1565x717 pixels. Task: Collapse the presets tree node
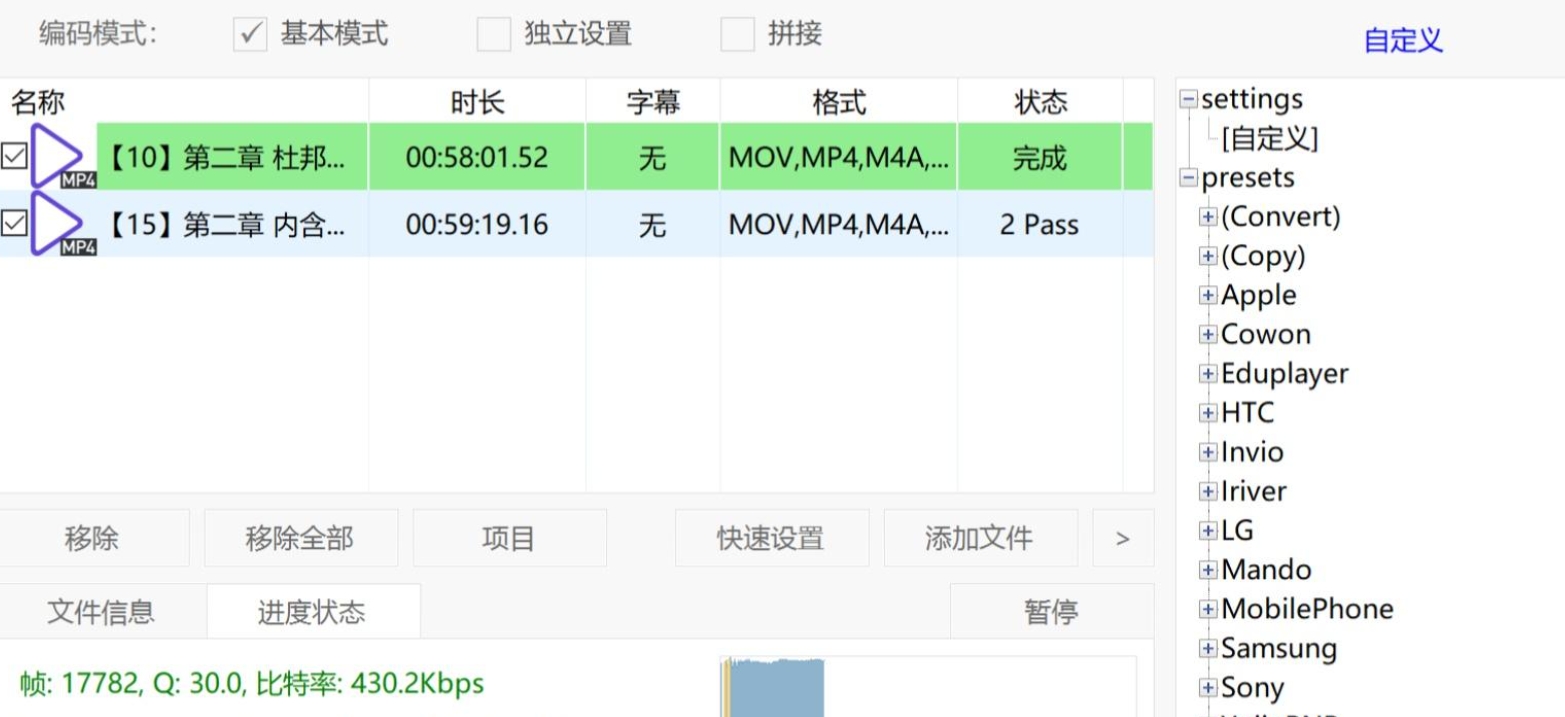tap(1188, 178)
